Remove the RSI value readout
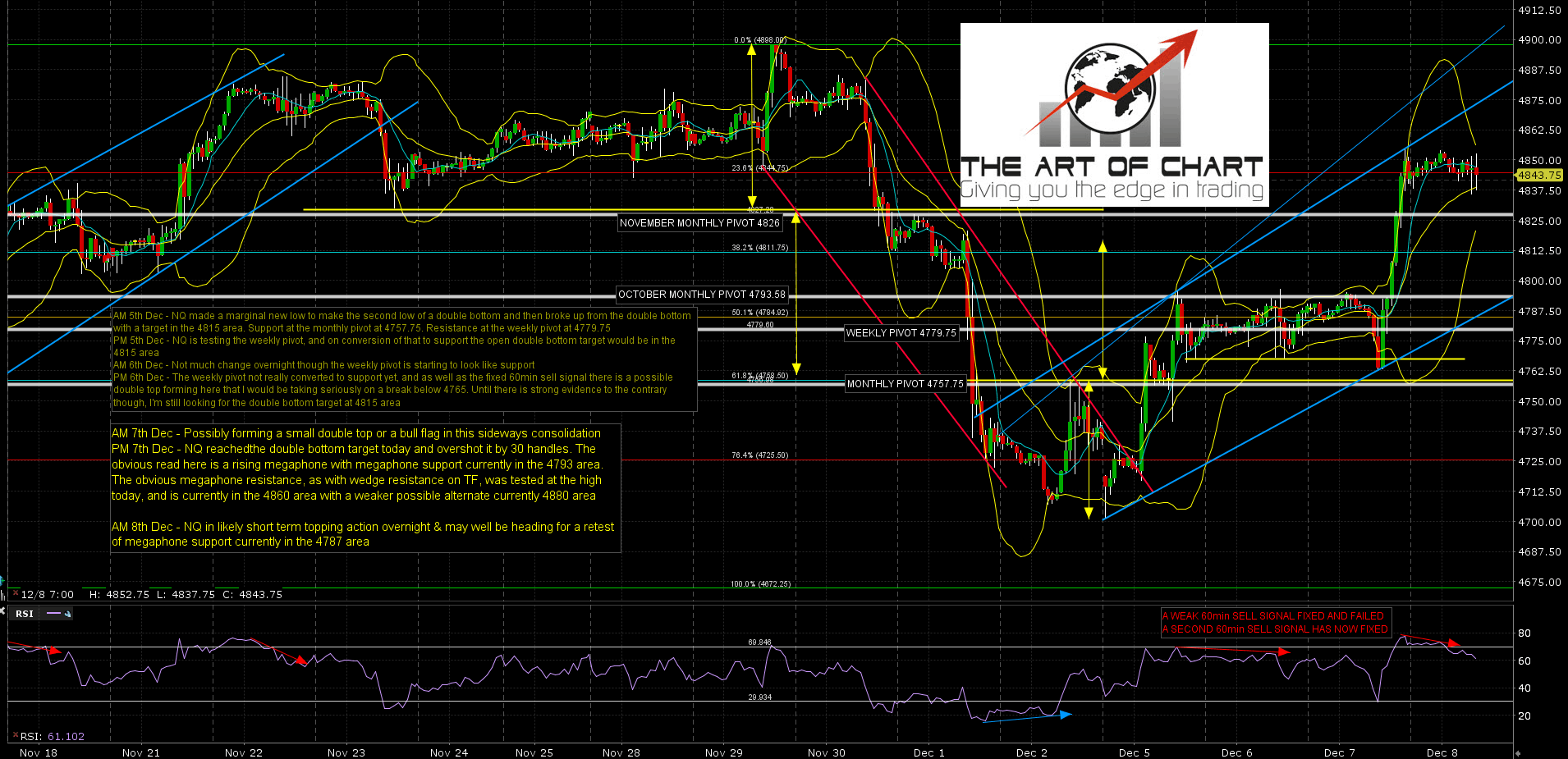Screen dimensions: 1568x759 (x=15, y=736)
